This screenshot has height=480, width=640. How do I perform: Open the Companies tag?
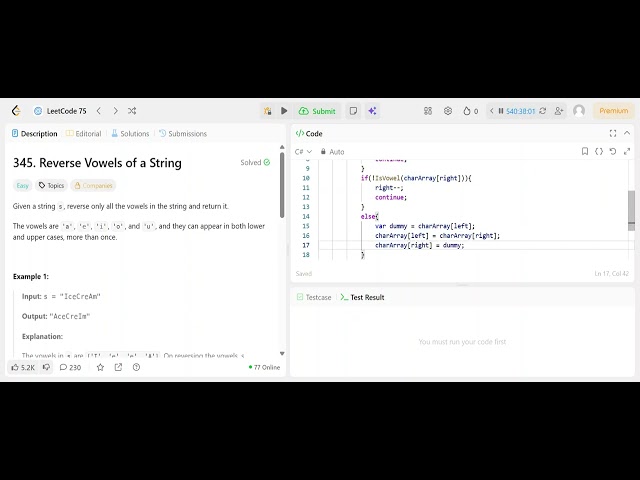(x=93, y=186)
